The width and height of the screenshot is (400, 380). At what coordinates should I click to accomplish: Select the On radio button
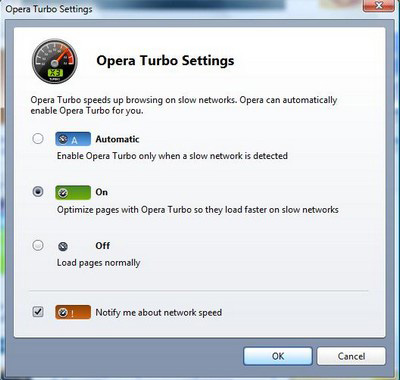38,192
